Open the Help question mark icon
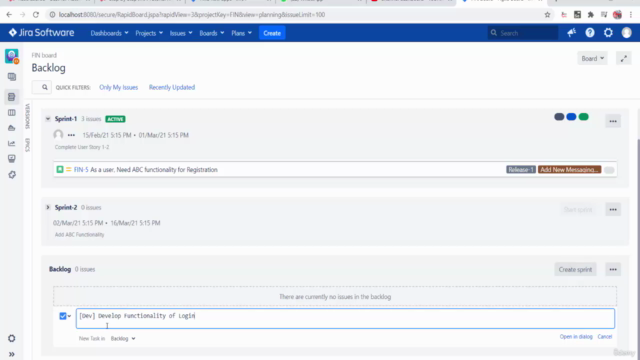This screenshot has width=640, height=360. point(590,33)
